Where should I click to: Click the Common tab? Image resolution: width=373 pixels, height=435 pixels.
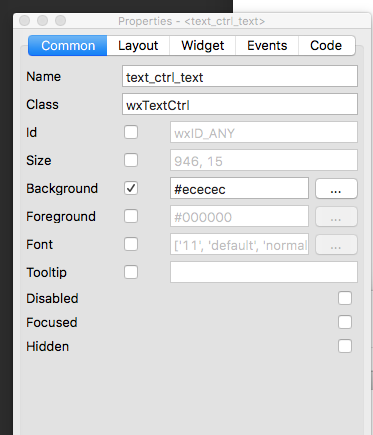[x=68, y=46]
